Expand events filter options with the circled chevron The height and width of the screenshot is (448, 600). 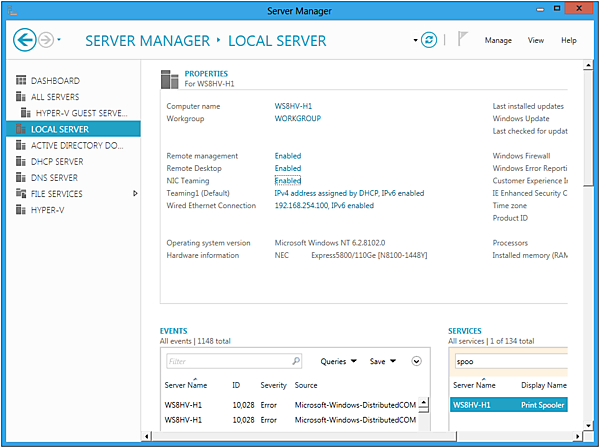[x=417, y=361]
